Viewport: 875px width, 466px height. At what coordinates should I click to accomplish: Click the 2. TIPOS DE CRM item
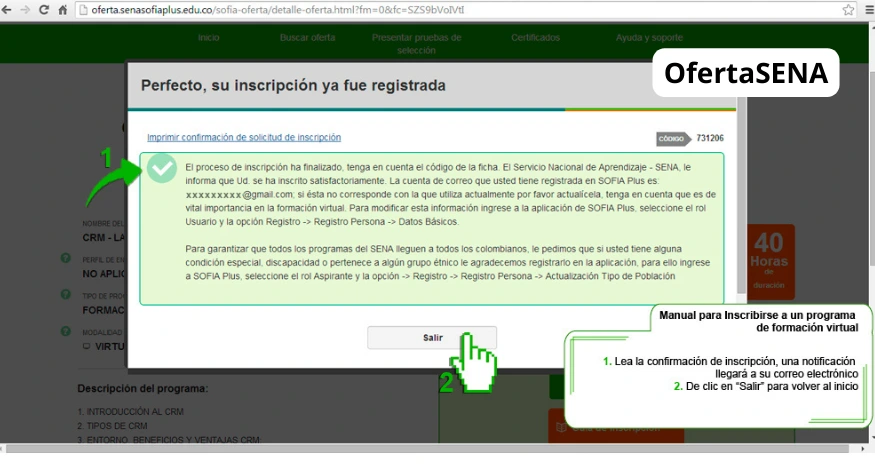click(x=112, y=425)
